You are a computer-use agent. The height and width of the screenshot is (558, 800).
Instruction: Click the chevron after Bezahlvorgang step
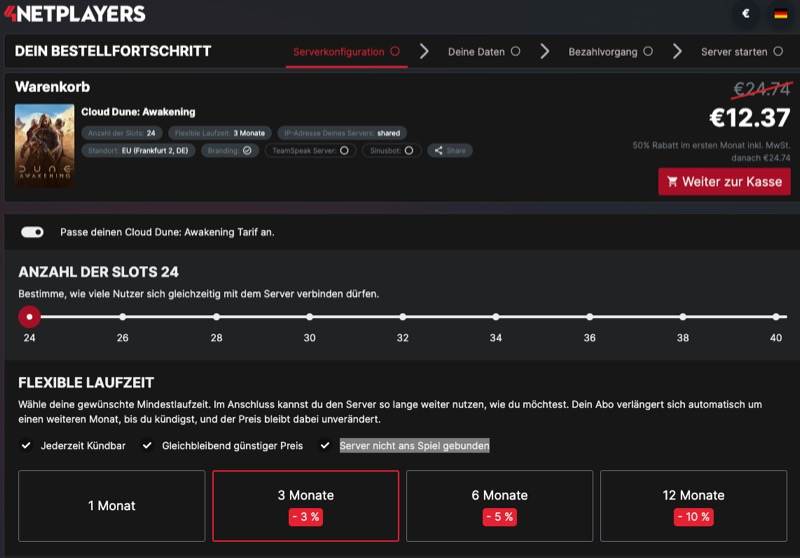(x=677, y=52)
